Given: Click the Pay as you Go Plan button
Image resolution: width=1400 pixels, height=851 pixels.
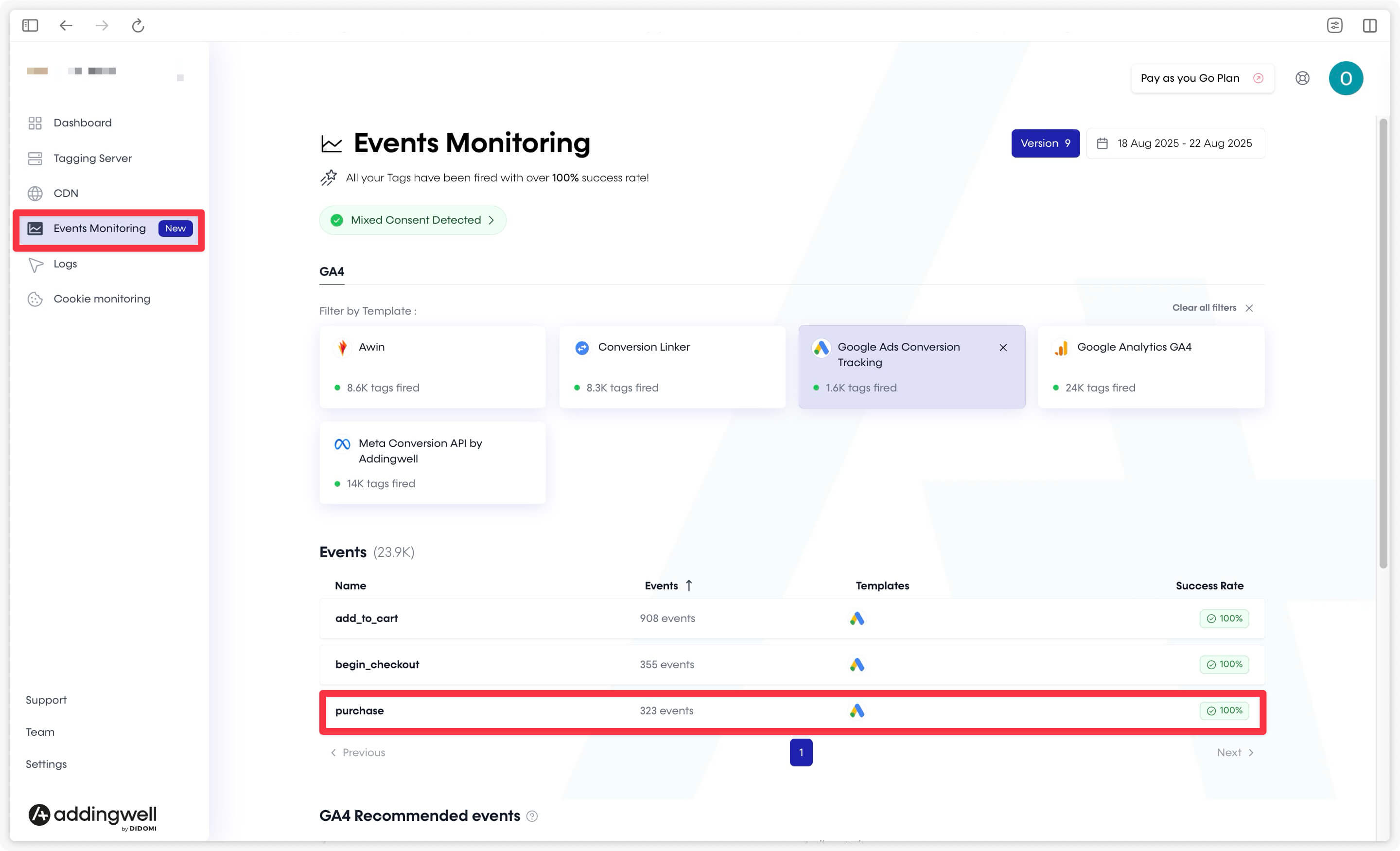Looking at the screenshot, I should (x=1202, y=78).
